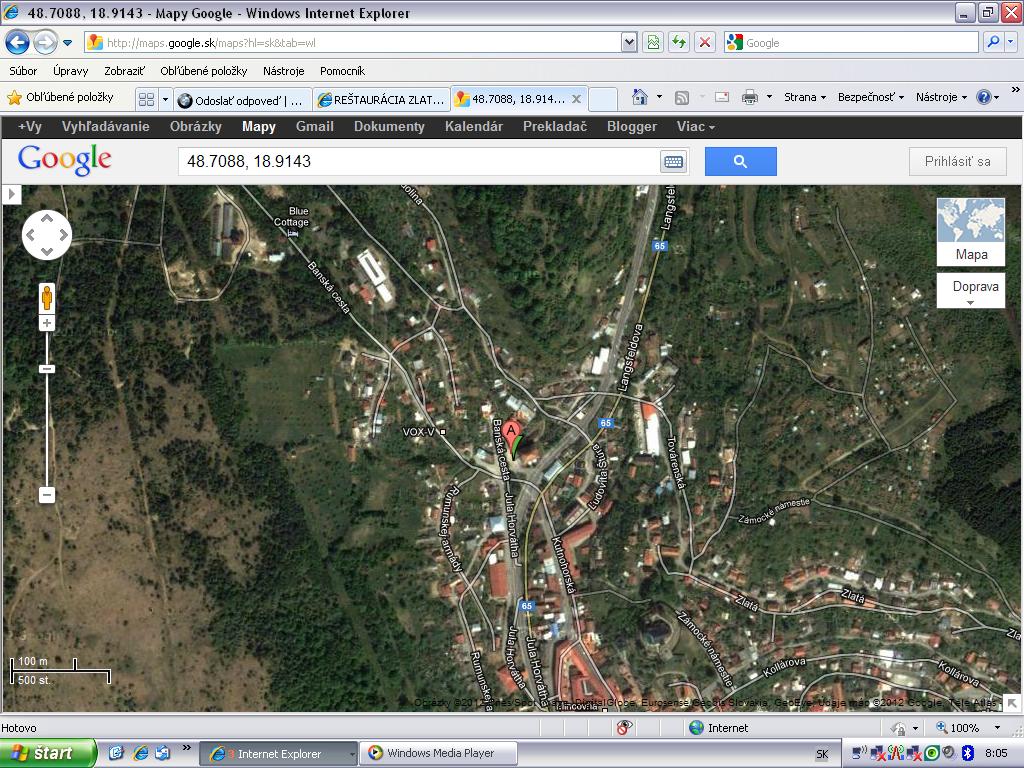Open the Bezpečnosť toolbar dropdown
The image size is (1024, 768).
[871, 97]
